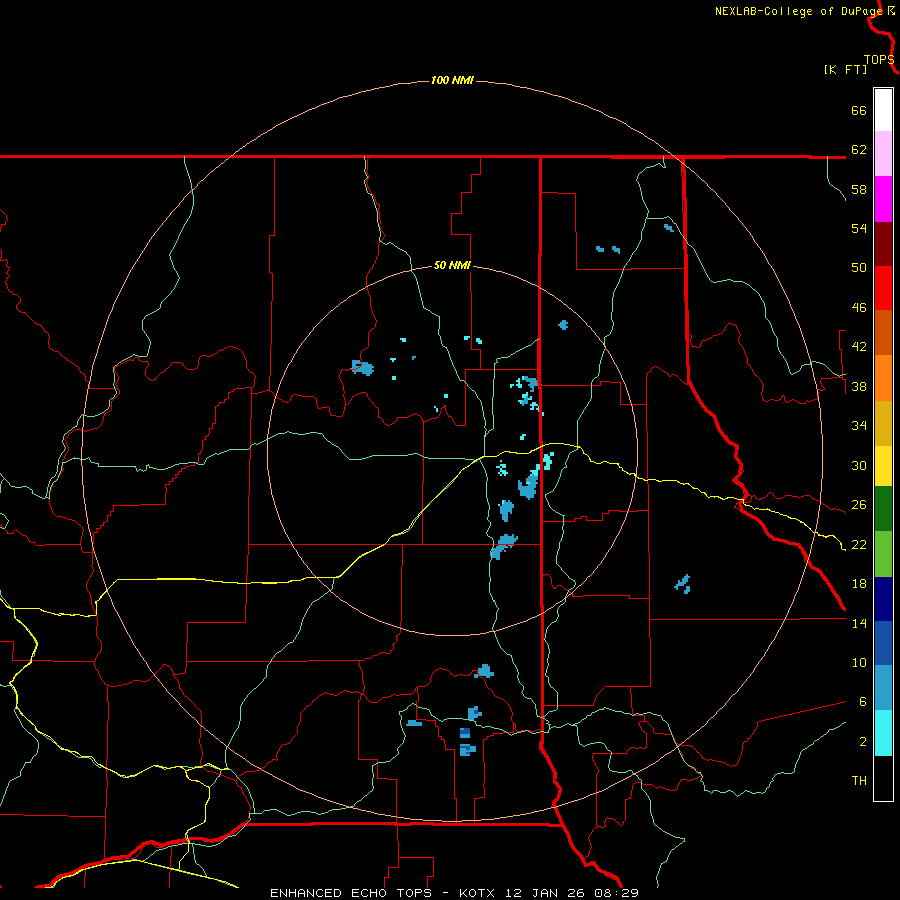Click the legend value "2"
Viewport: 900px width, 900px height.
[863, 742]
